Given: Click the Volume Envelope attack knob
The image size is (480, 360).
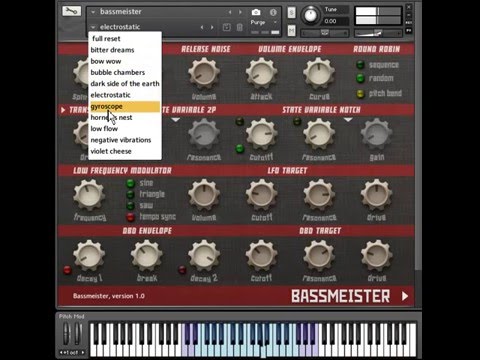Looking at the screenshot, I should click(x=262, y=74).
